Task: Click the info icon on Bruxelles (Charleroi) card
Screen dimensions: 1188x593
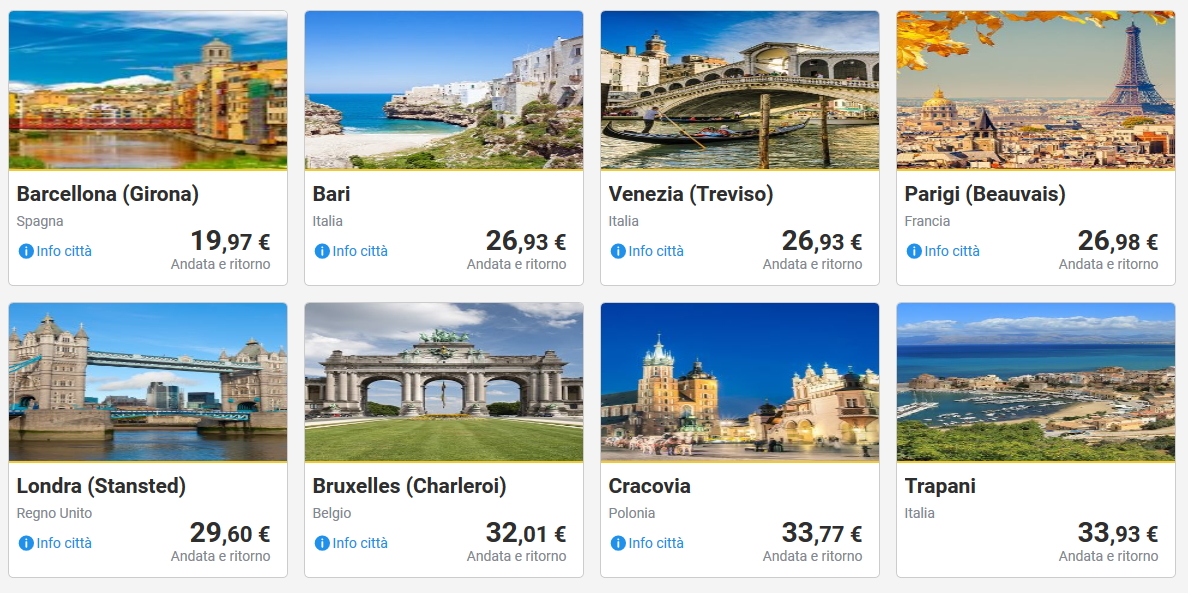Action: click(x=322, y=543)
